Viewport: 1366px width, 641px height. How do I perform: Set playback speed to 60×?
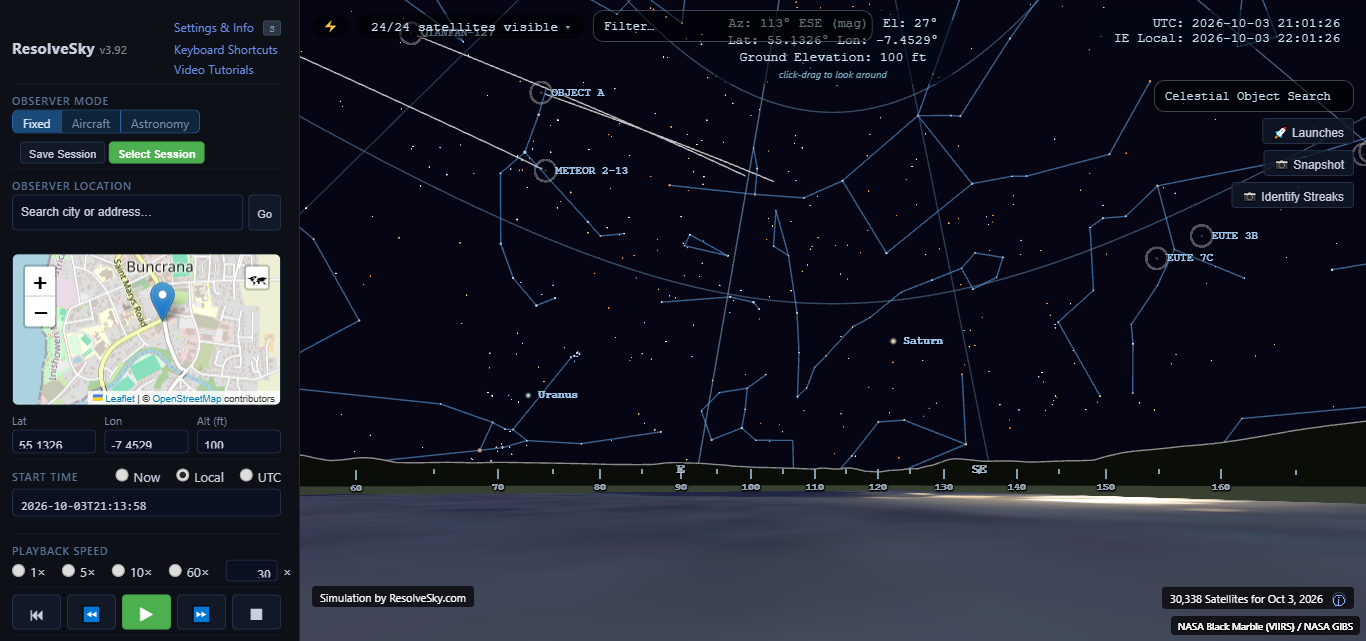[176, 571]
